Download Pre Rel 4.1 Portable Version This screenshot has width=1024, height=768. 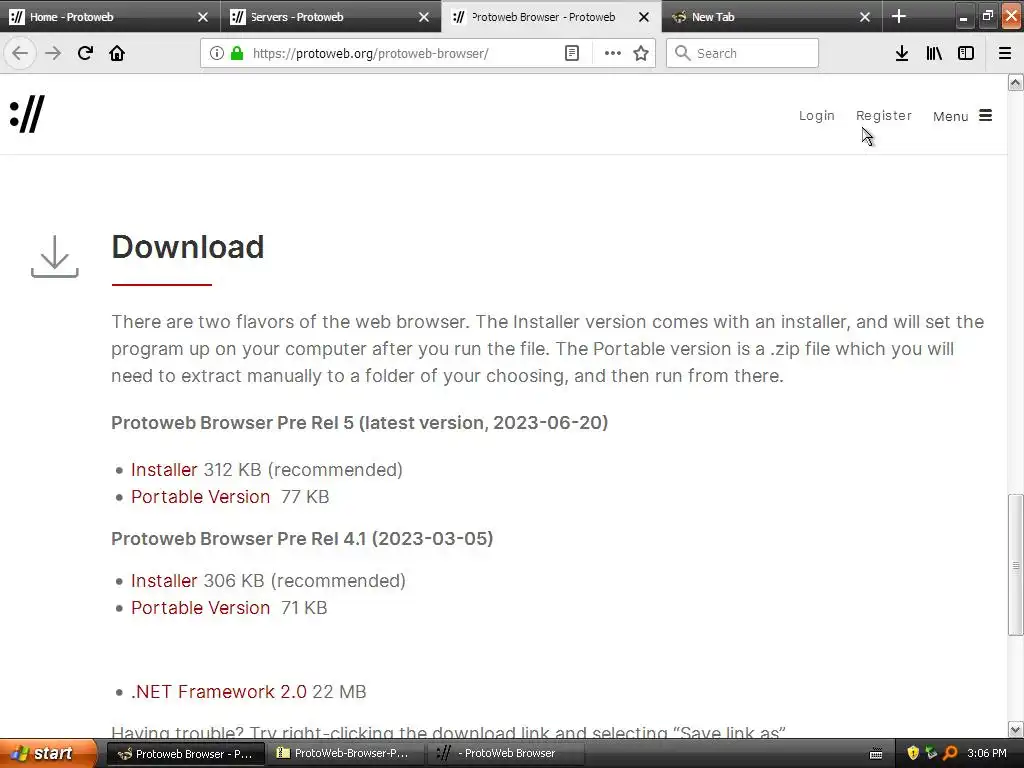(200, 608)
